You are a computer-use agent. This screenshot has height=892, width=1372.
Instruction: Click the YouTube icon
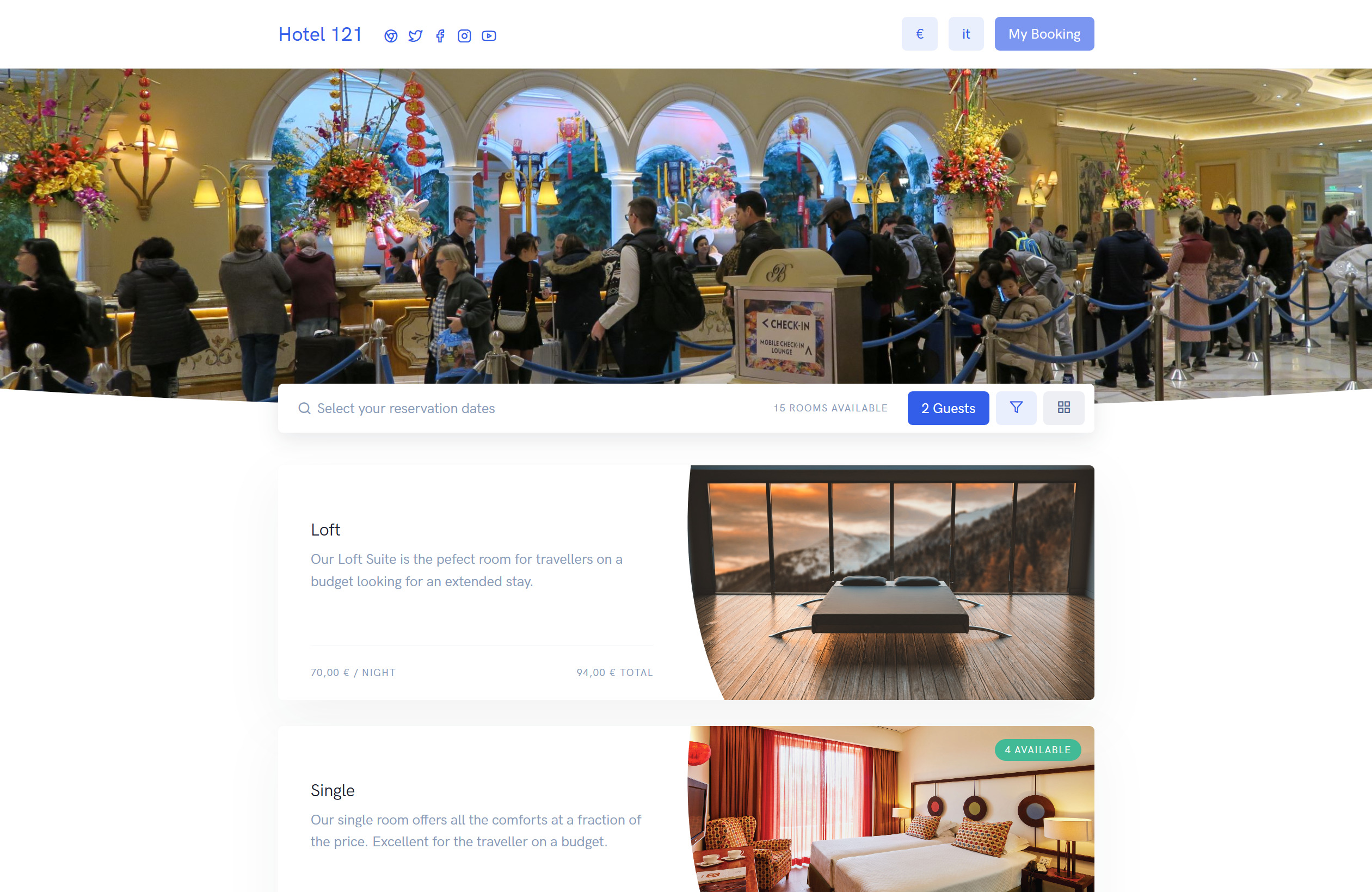pos(489,35)
